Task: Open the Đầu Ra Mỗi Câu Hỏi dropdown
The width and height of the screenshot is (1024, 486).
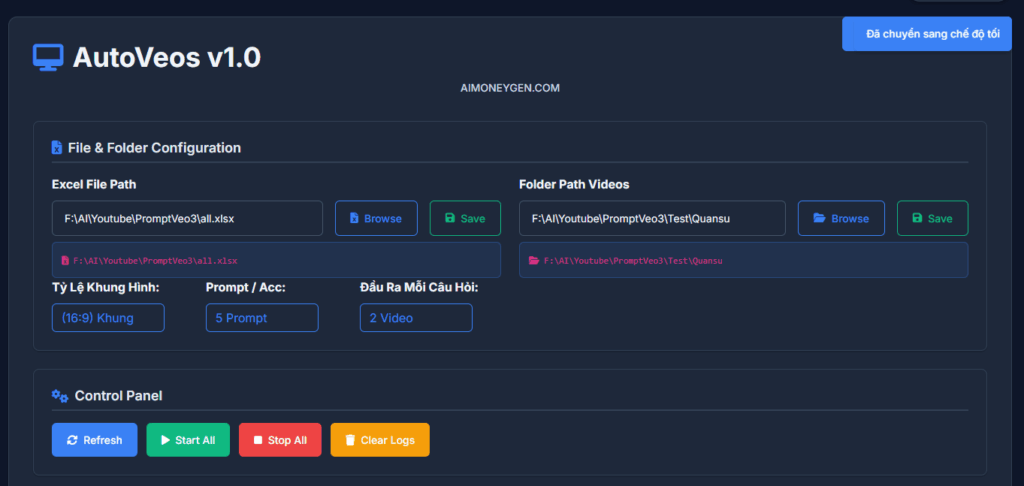Action: point(416,318)
